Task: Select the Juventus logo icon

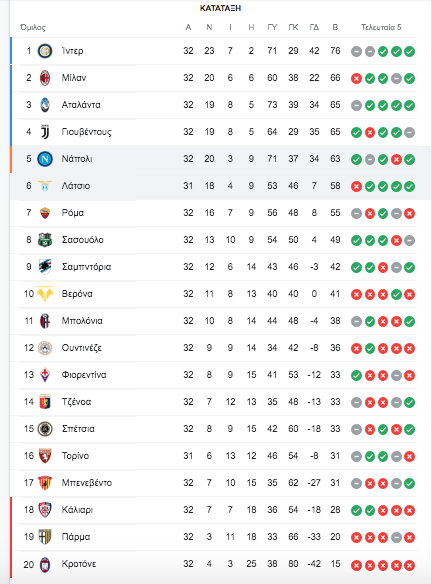Action: [x=45, y=132]
